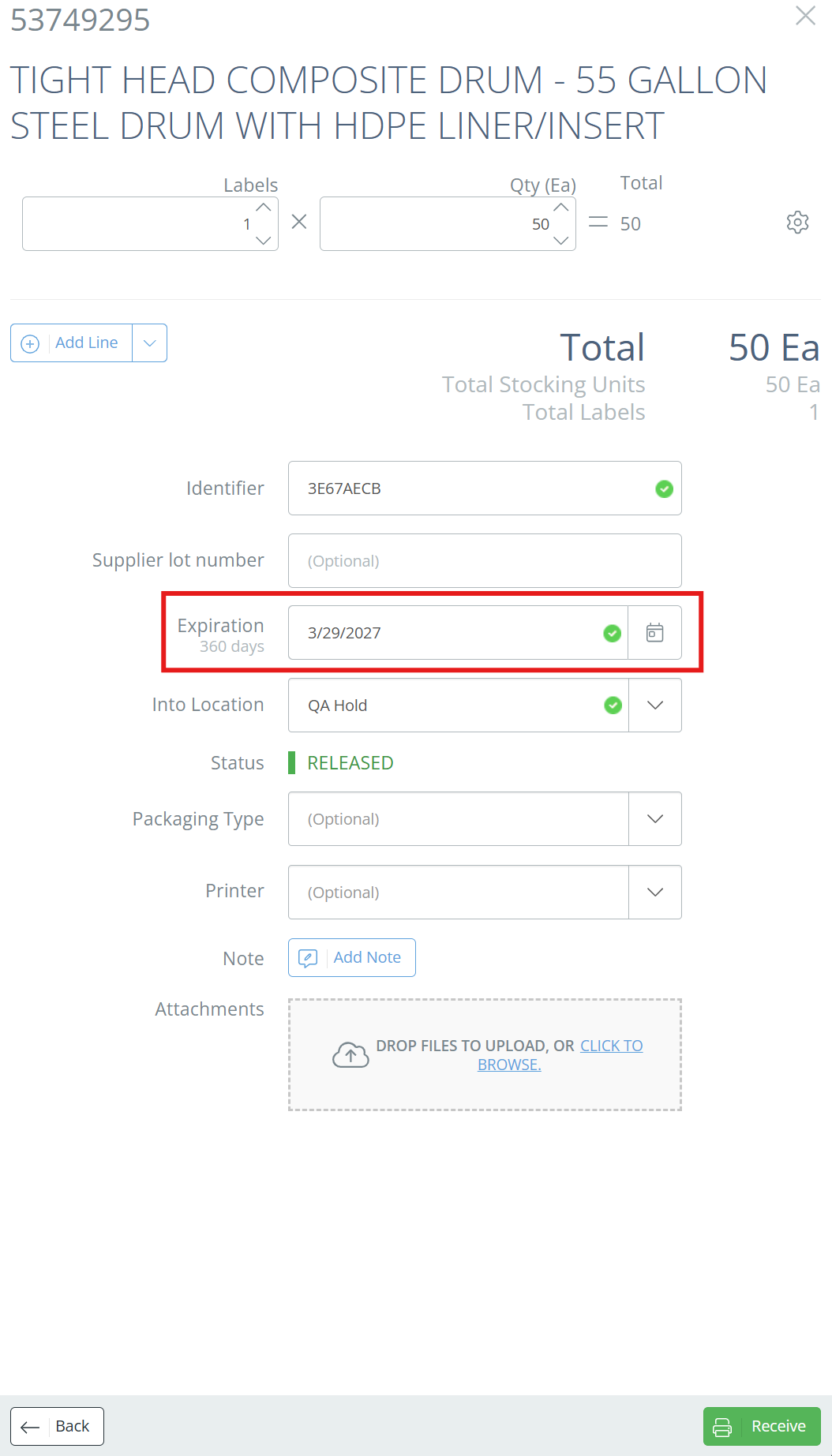Increase the Labels count by one

coord(264,208)
